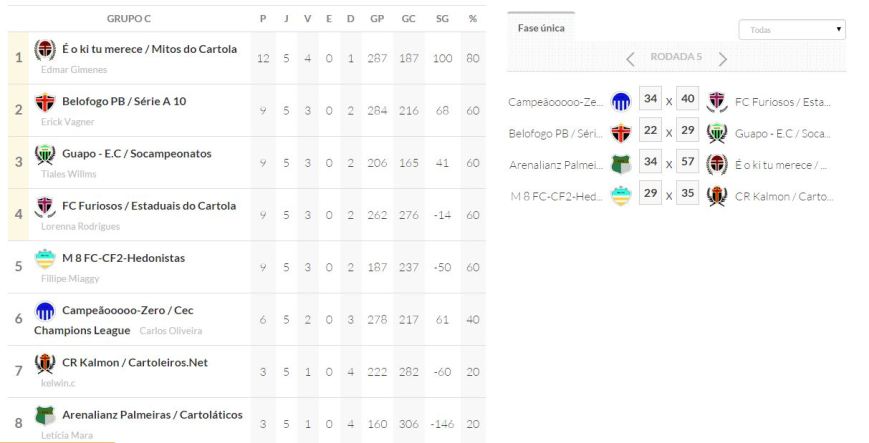The image size is (869, 443).
Task: Open the Guapo - E.C / Socampeonatos team link
Action: coord(137,154)
